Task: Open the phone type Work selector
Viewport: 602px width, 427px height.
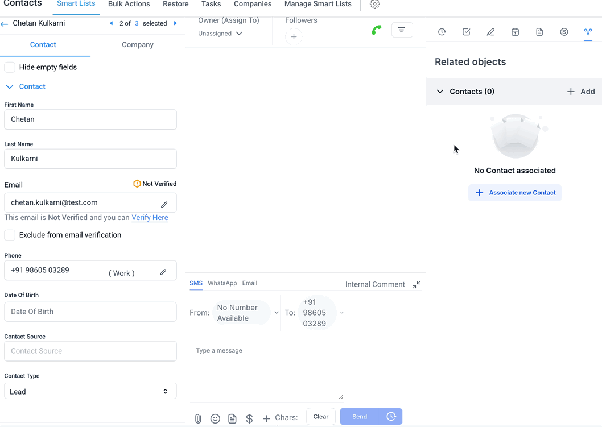Action: (122, 273)
